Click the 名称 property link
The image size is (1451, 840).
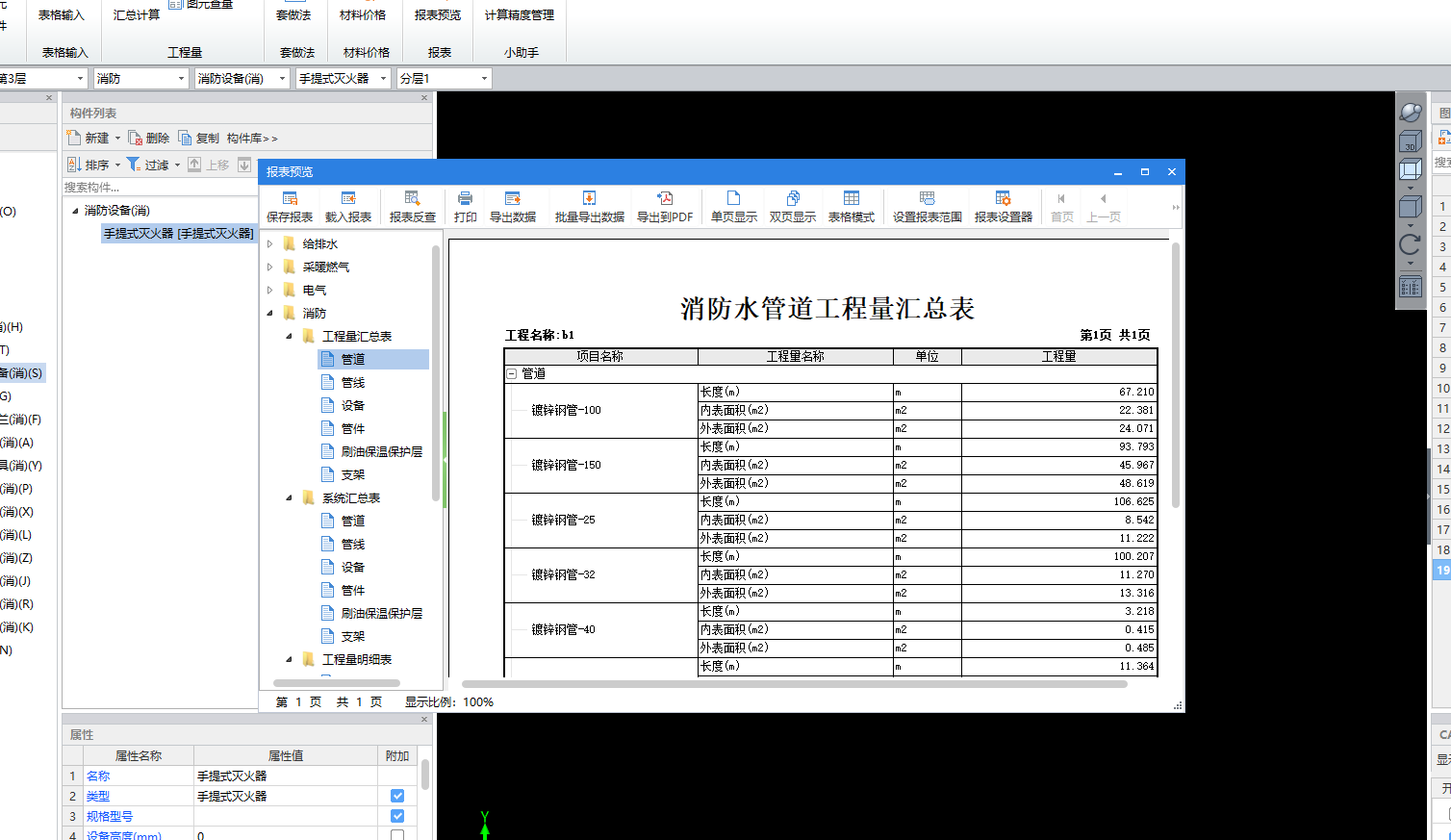(98, 776)
